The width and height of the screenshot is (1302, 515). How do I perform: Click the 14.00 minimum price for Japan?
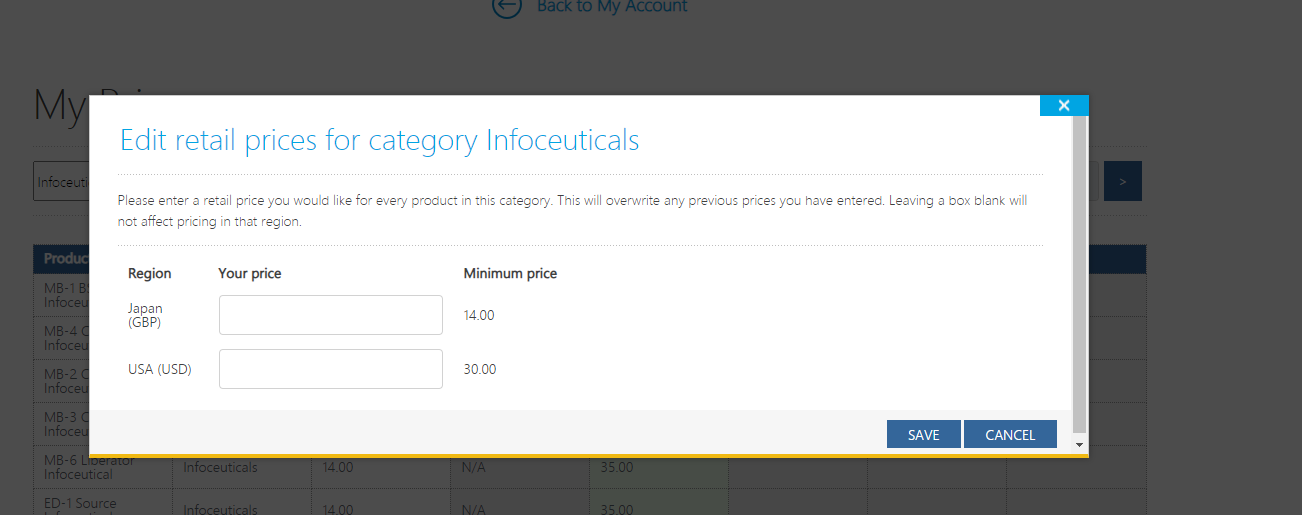pyautogui.click(x=479, y=315)
